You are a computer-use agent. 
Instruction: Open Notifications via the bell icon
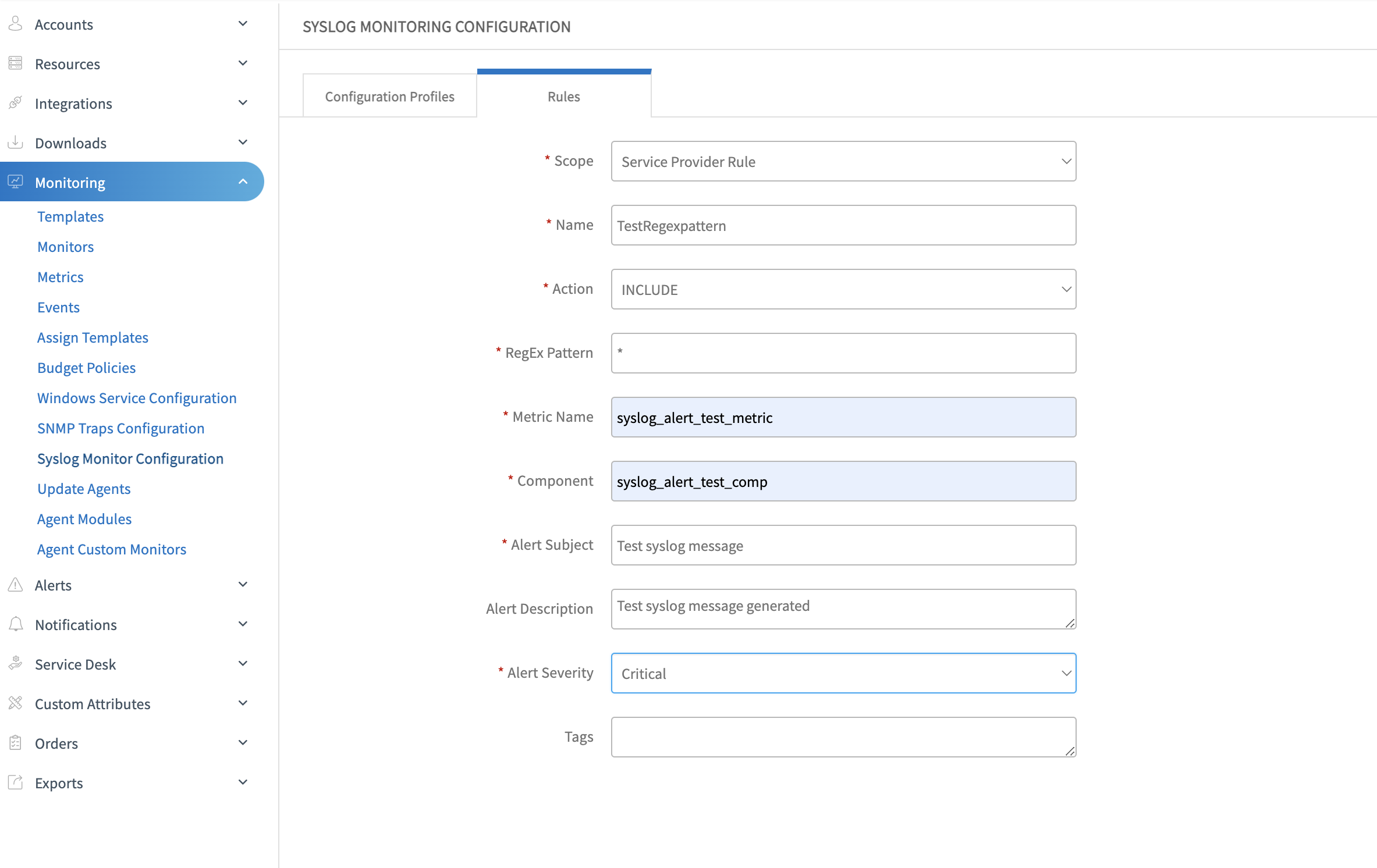point(15,624)
